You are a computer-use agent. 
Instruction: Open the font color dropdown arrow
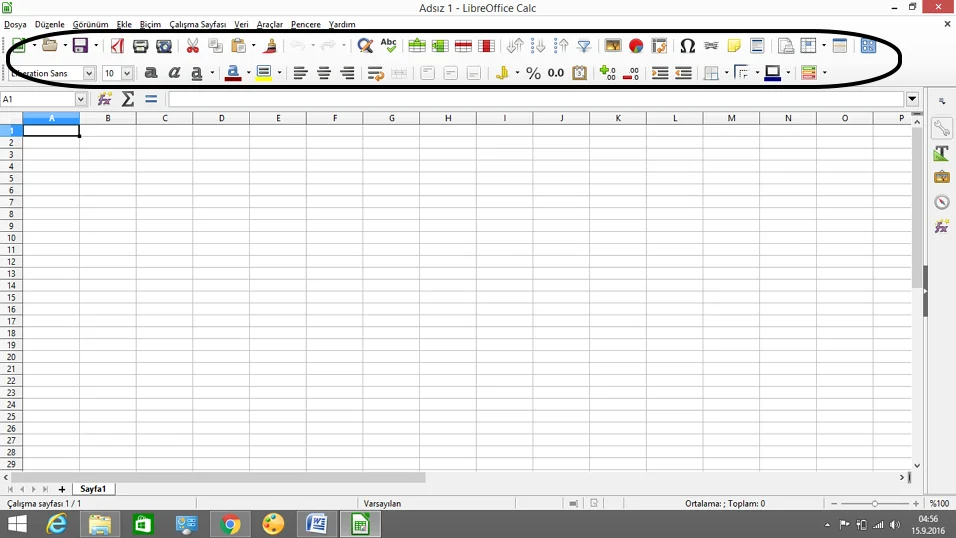pos(248,73)
